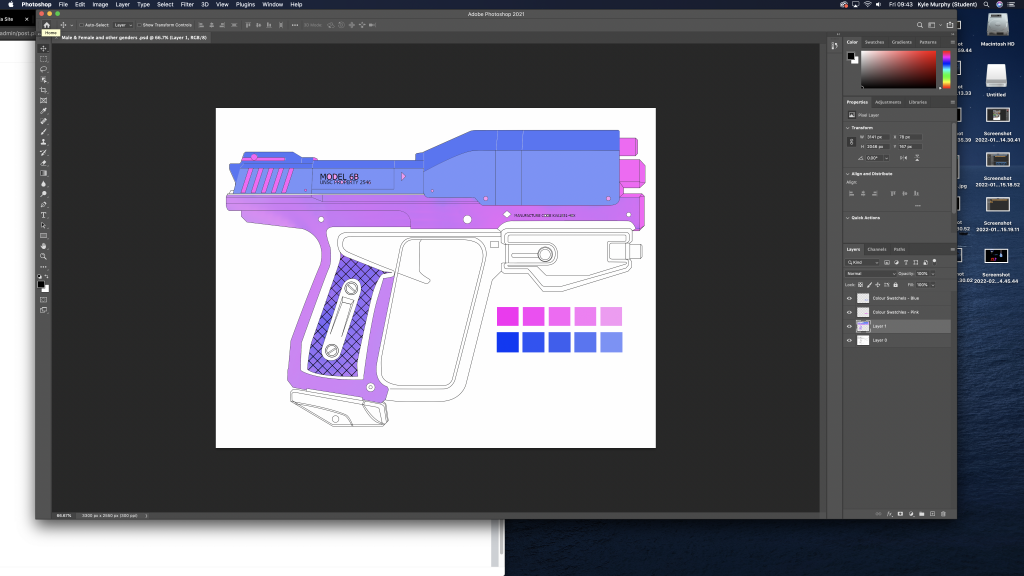
Task: Select the Lasso tool
Action: (44, 69)
